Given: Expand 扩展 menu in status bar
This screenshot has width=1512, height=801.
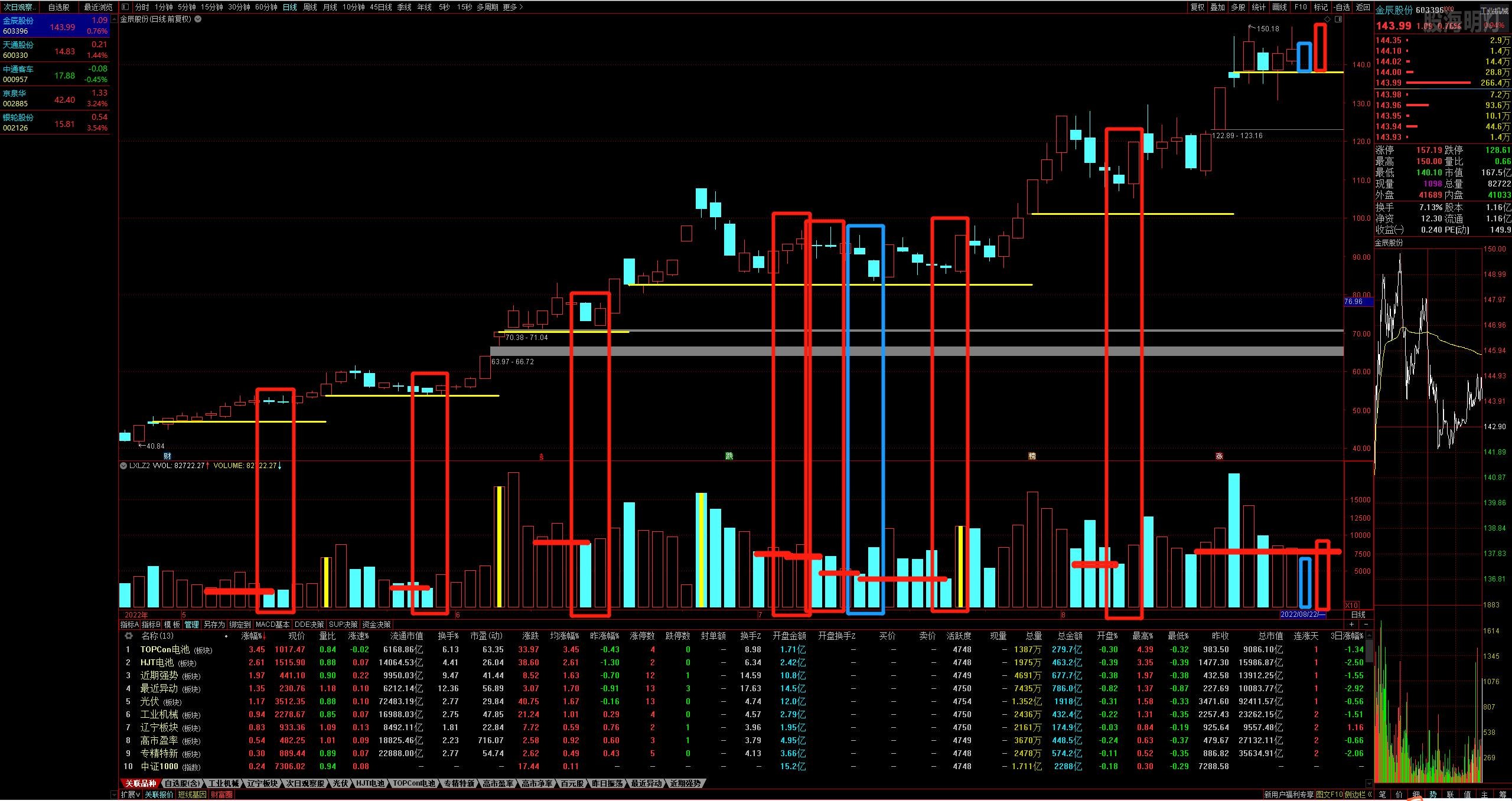Looking at the screenshot, I should 131,795.
